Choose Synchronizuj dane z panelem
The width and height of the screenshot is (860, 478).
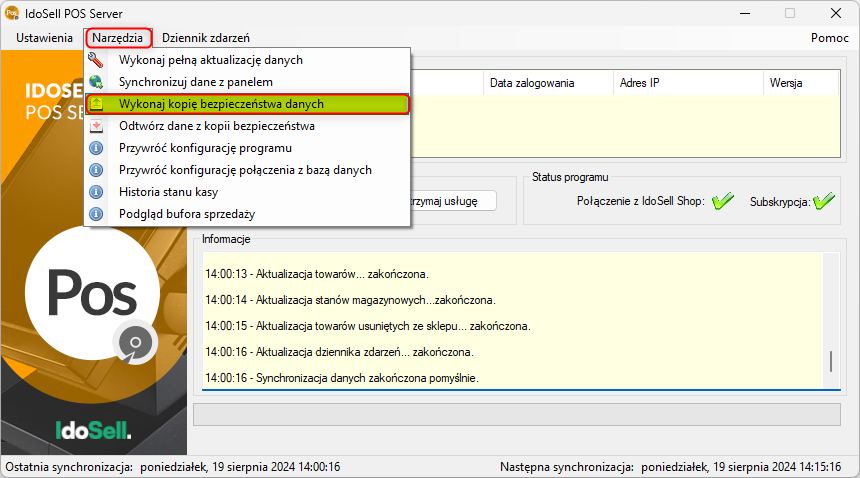pos(247,82)
